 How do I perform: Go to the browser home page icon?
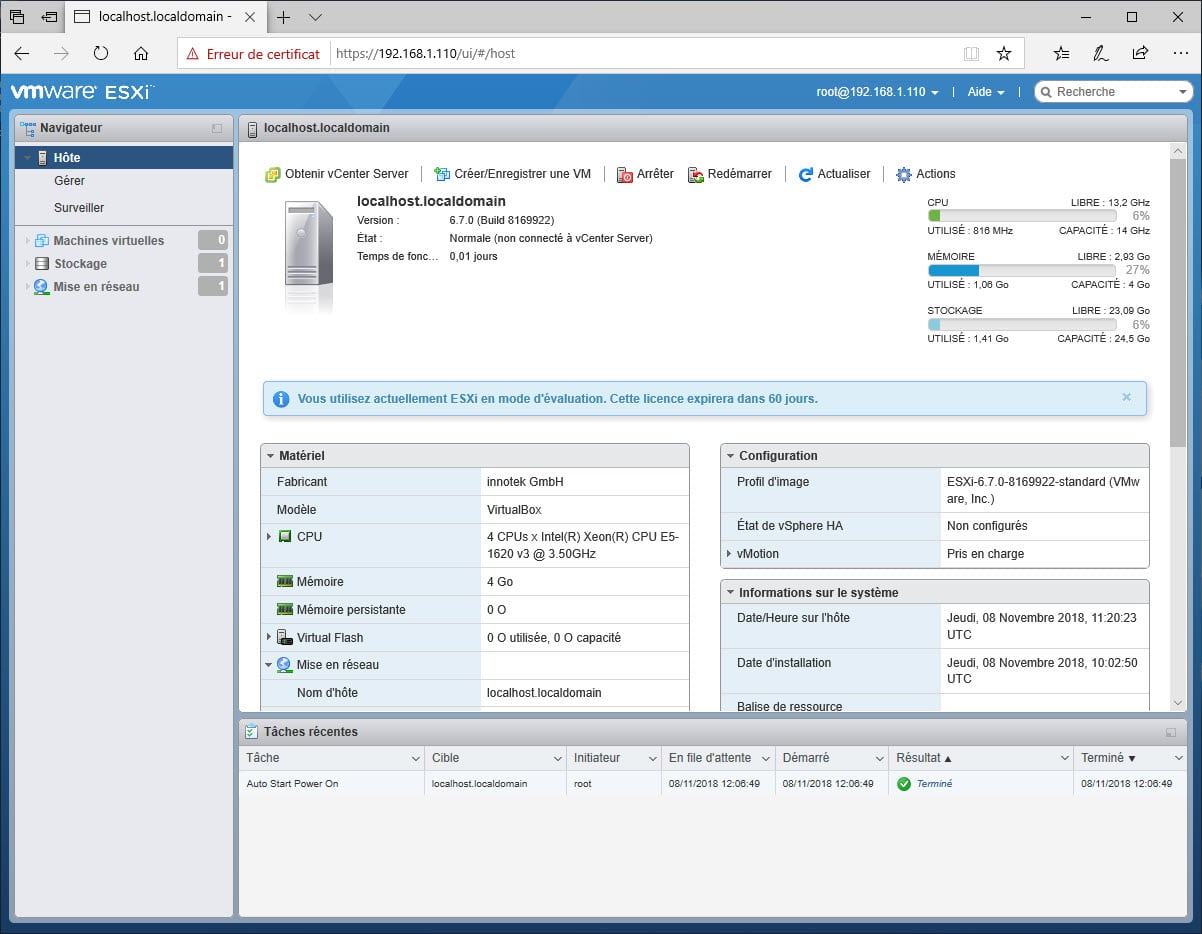point(141,53)
